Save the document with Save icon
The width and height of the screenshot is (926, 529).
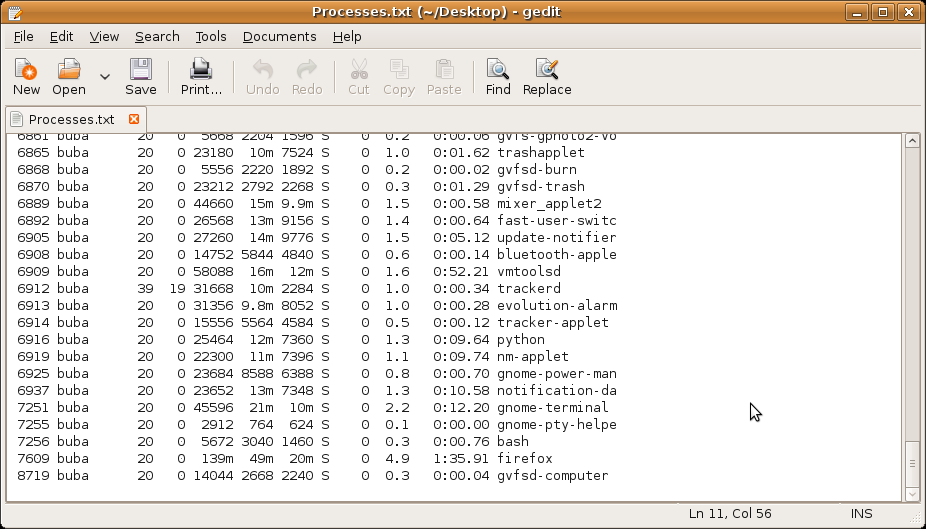pyautogui.click(x=141, y=77)
